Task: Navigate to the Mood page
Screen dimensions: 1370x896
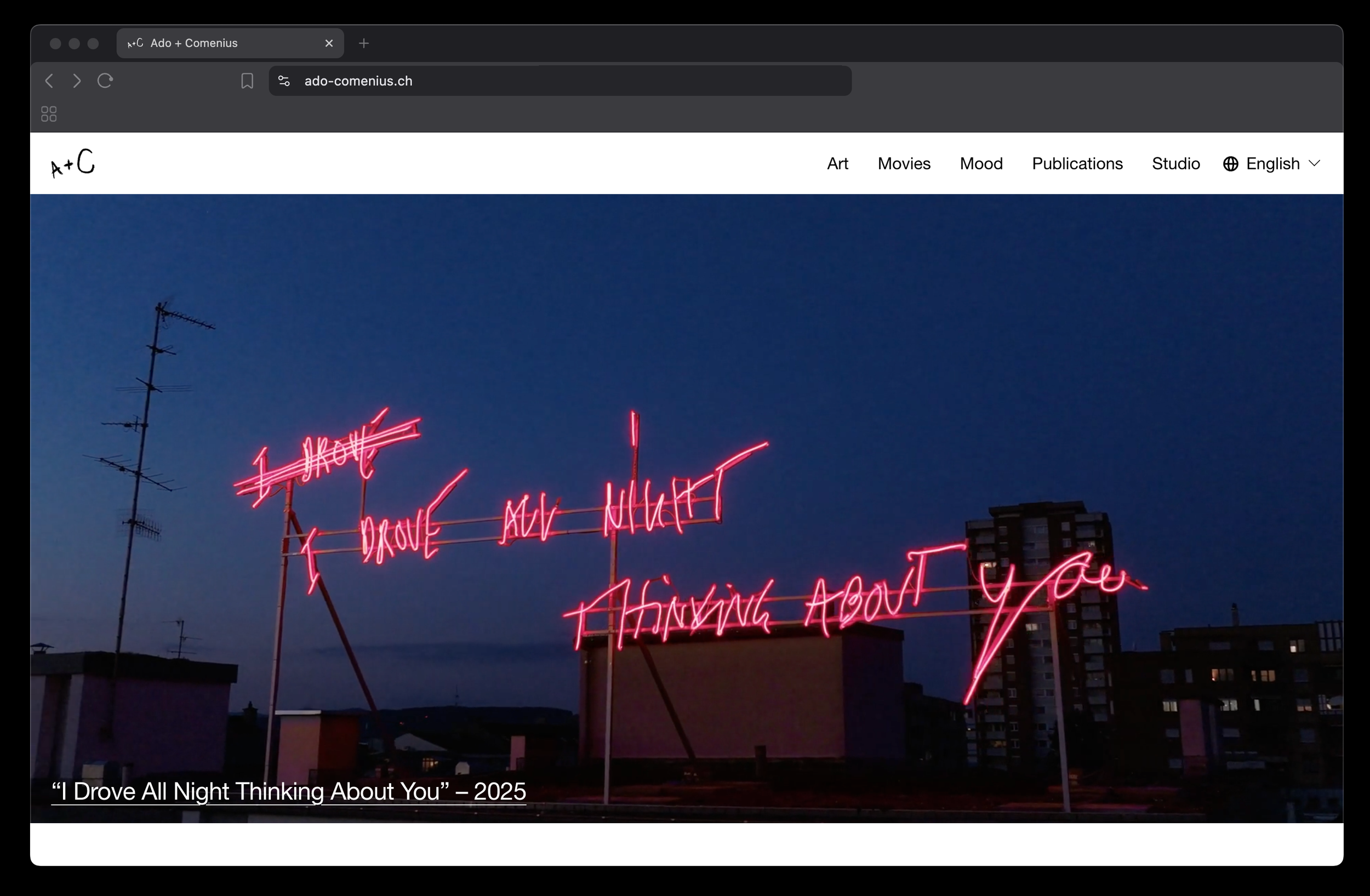Action: coord(981,163)
